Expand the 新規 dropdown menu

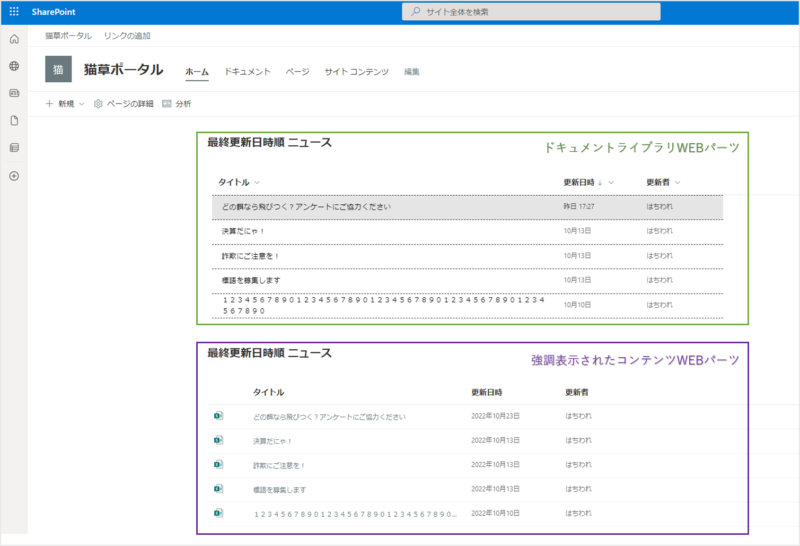click(x=66, y=104)
